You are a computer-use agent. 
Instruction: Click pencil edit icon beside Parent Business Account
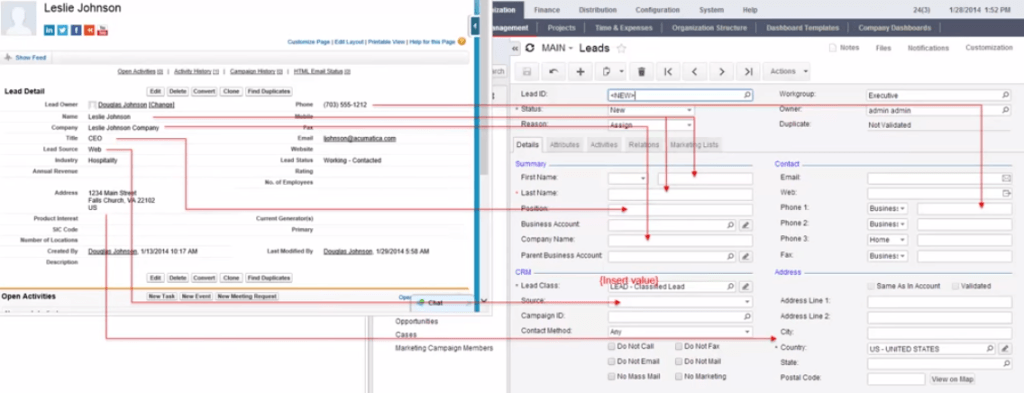point(746,256)
